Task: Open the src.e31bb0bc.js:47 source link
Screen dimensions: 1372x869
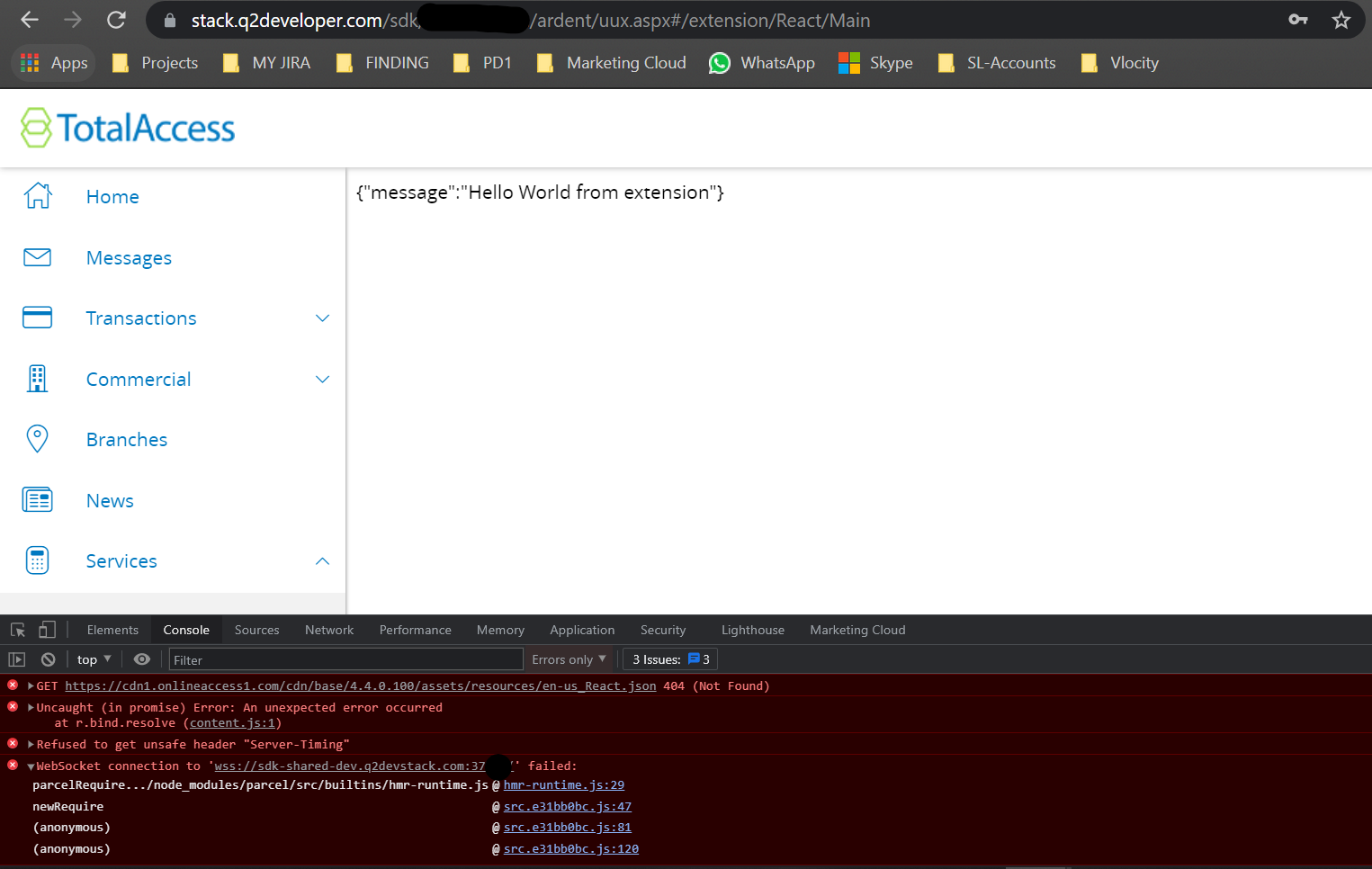Action: tap(568, 807)
